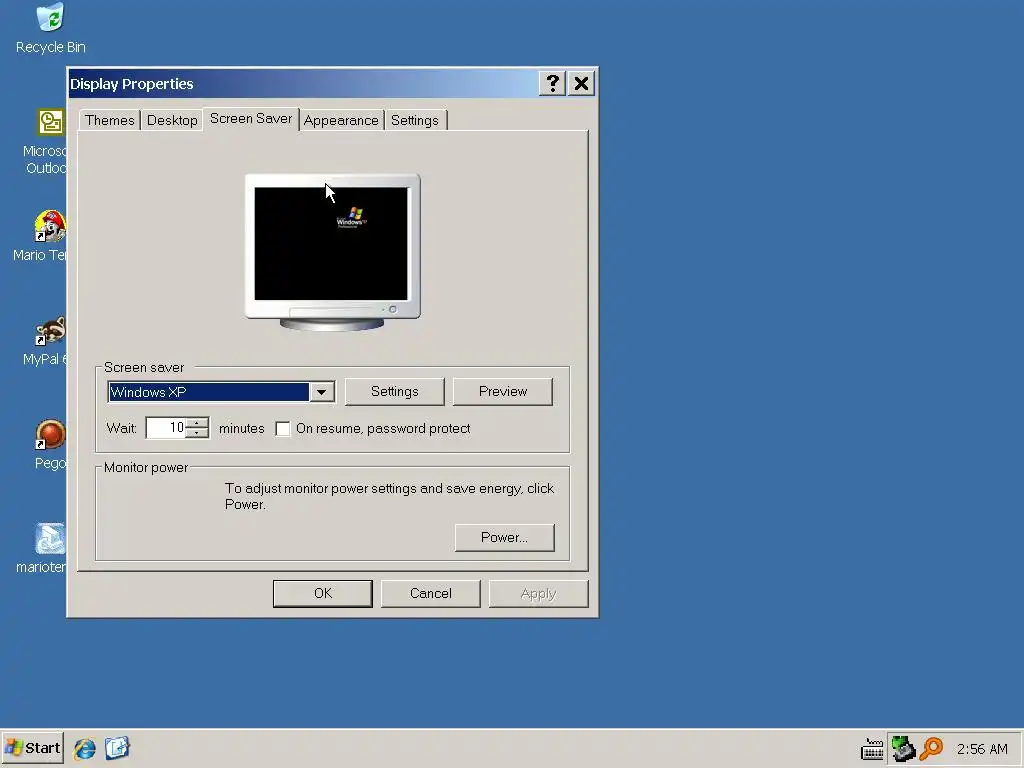
Task: Launch Internet Explorer from quick launch
Action: pos(84,748)
